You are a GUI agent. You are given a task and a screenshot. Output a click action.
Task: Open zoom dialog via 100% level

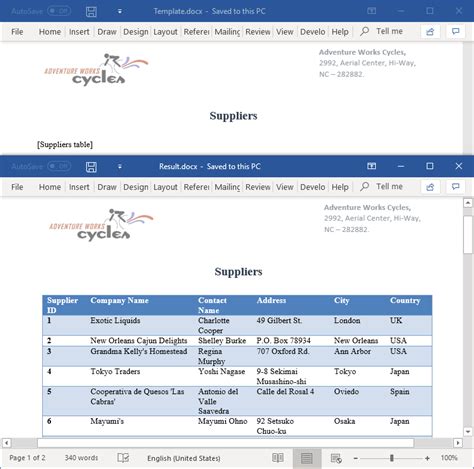pos(449,458)
